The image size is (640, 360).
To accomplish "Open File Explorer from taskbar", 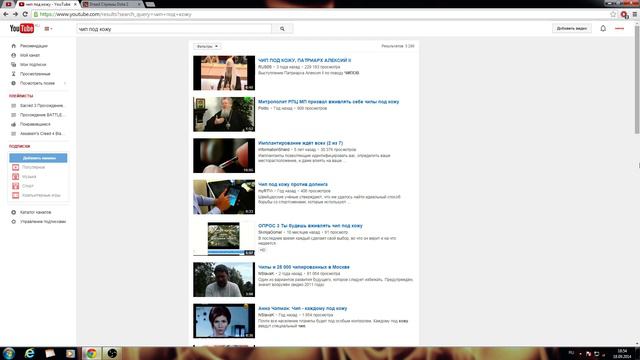I will point(50,353).
